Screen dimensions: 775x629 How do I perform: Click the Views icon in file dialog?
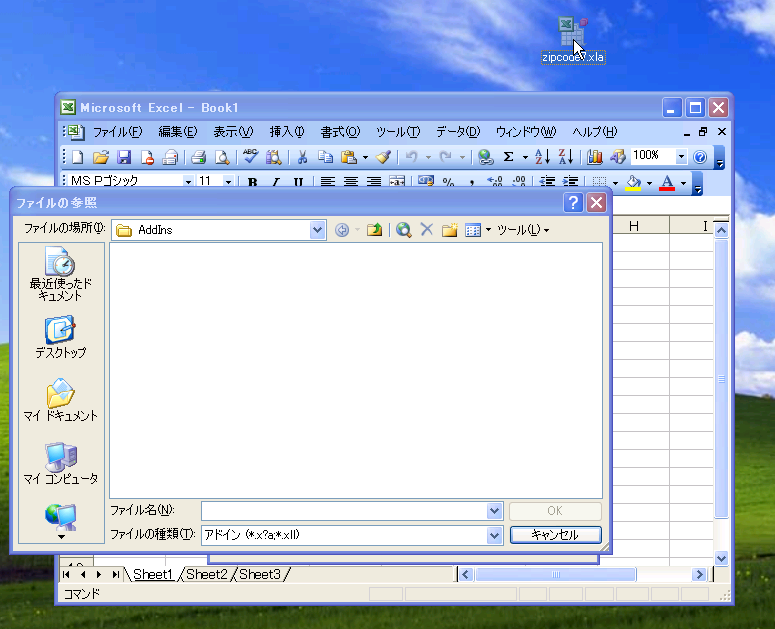473,230
